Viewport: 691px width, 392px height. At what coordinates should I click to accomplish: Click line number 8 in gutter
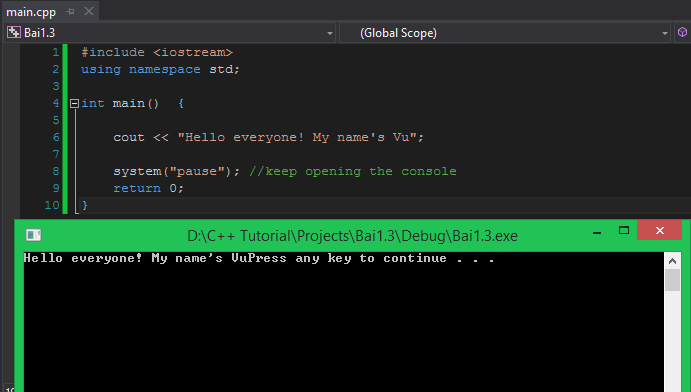click(x=56, y=171)
